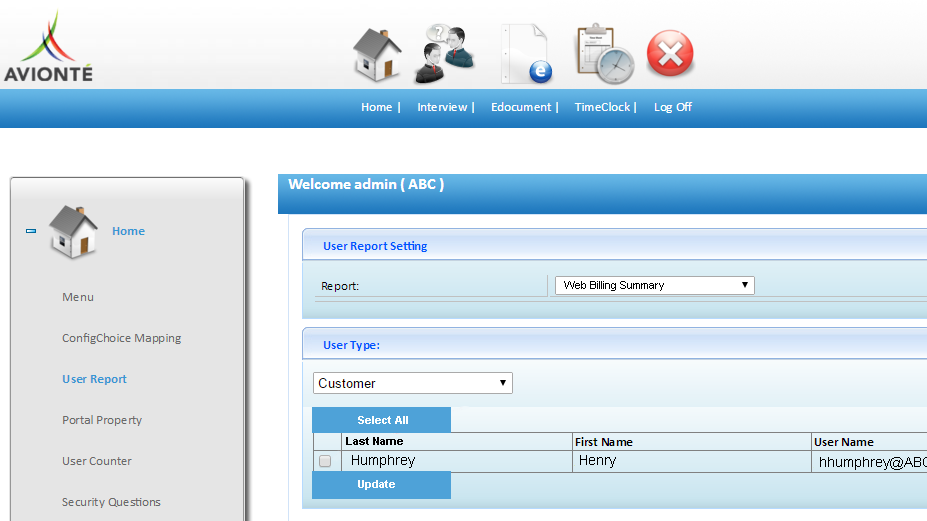The width and height of the screenshot is (927, 521).
Task: Select Interview in the navigation bar
Action: tap(442, 107)
